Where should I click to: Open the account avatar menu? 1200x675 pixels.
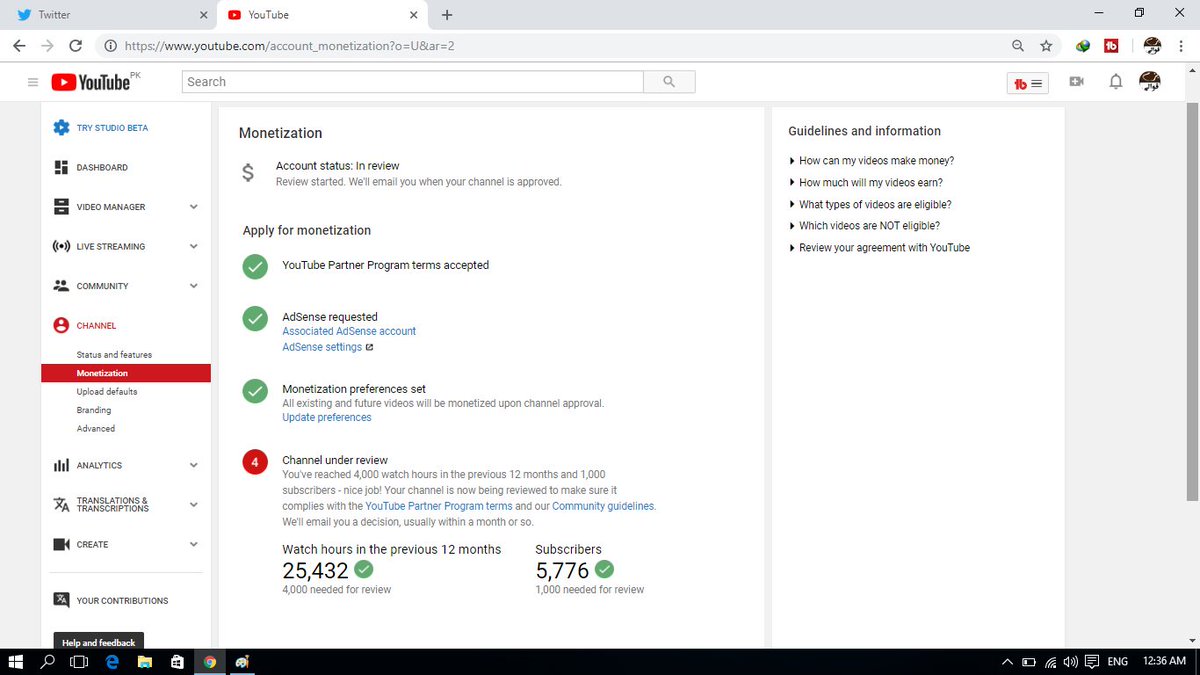tap(1149, 82)
